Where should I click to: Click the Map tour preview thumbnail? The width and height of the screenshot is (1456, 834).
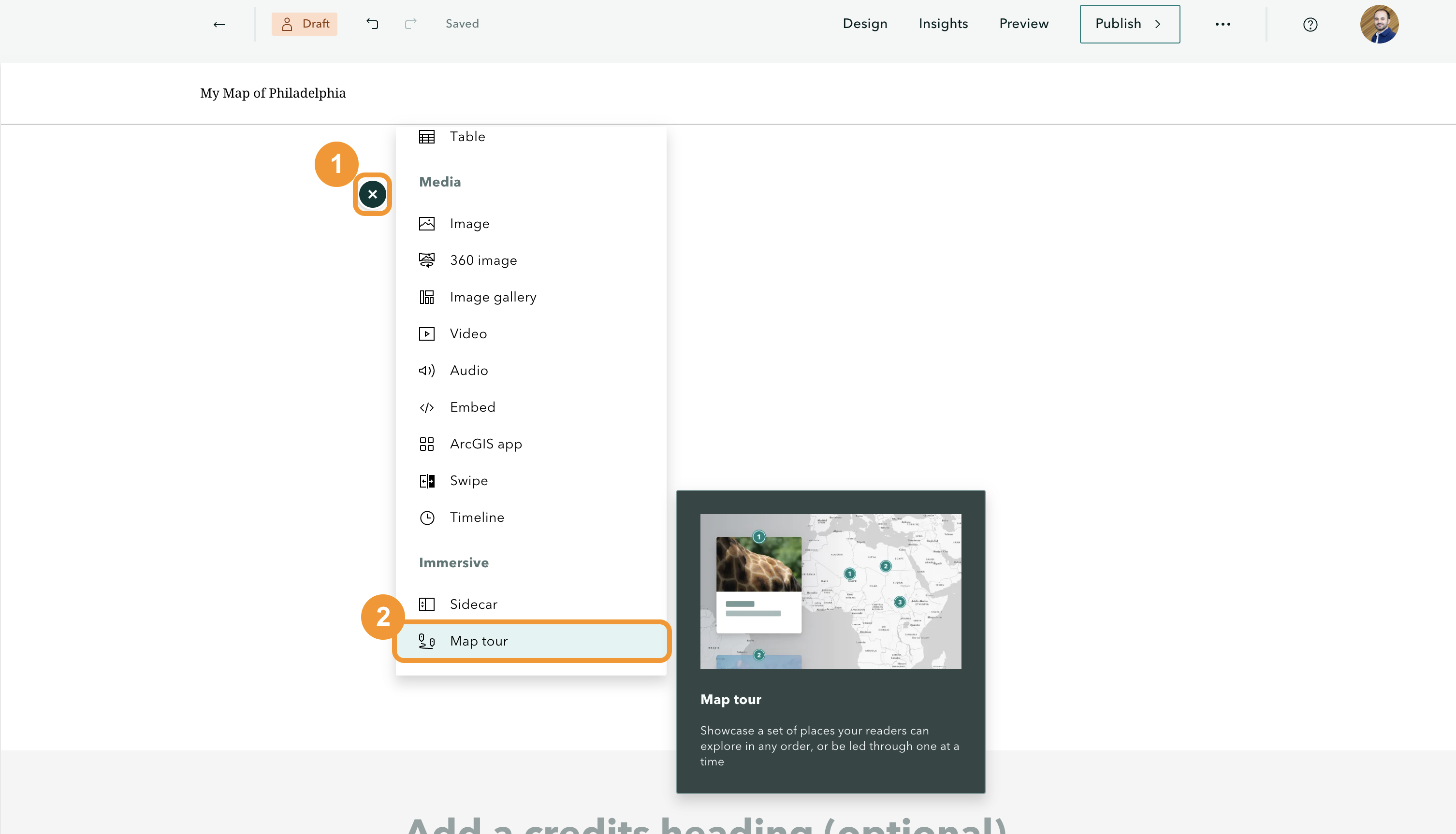830,591
